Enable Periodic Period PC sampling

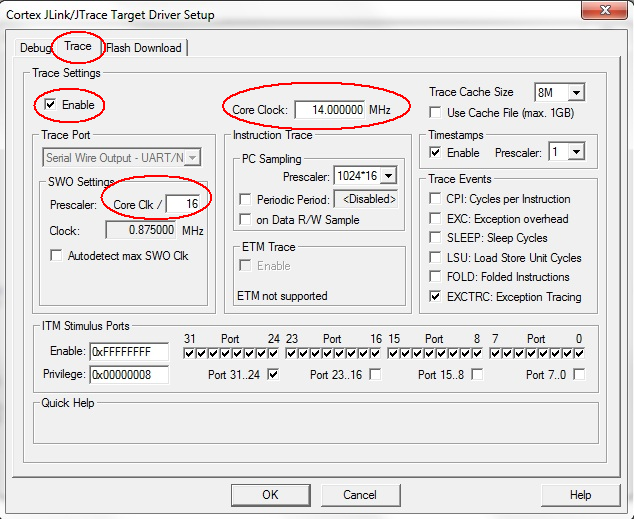(x=246, y=199)
